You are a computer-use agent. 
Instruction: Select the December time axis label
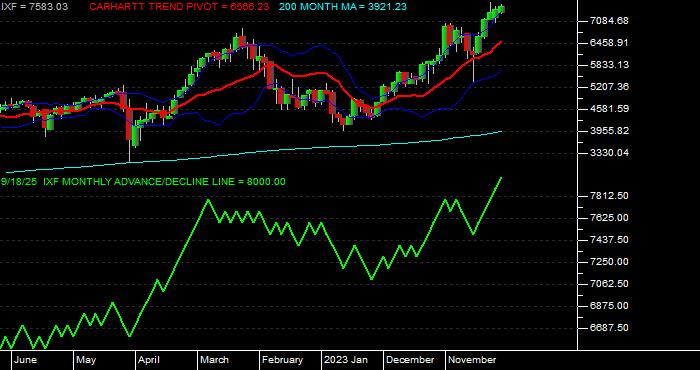tap(410, 360)
